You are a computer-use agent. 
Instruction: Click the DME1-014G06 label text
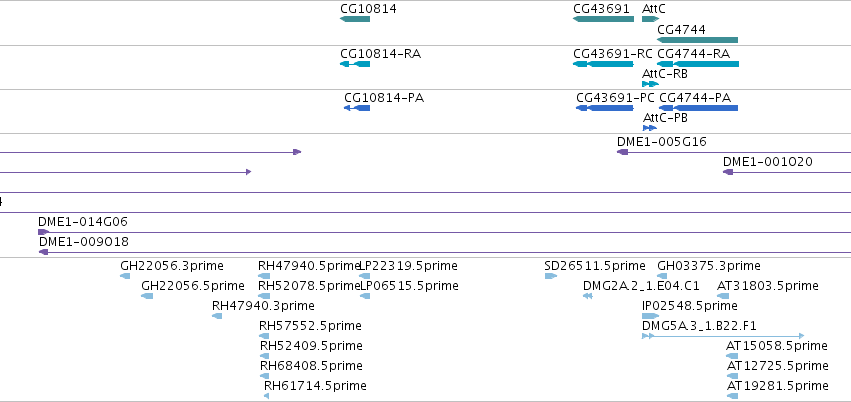pos(82,222)
